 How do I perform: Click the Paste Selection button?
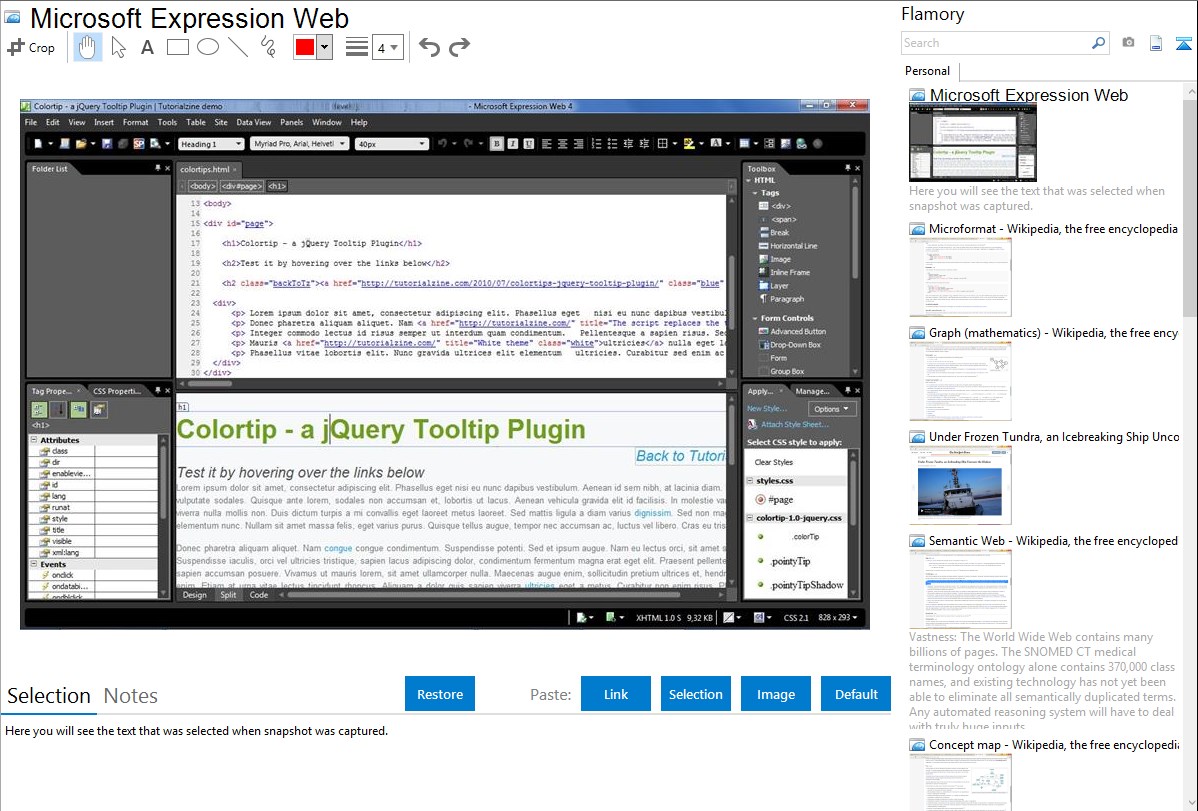point(695,694)
